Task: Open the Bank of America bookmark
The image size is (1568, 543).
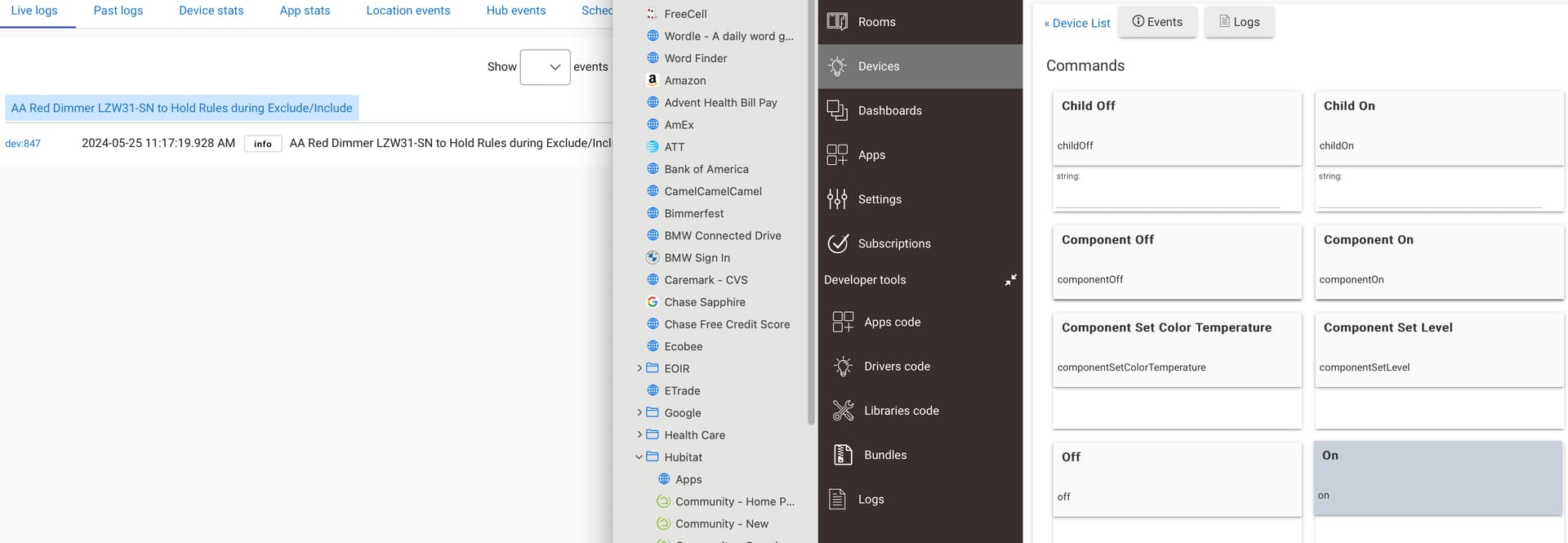Action: pos(706,169)
